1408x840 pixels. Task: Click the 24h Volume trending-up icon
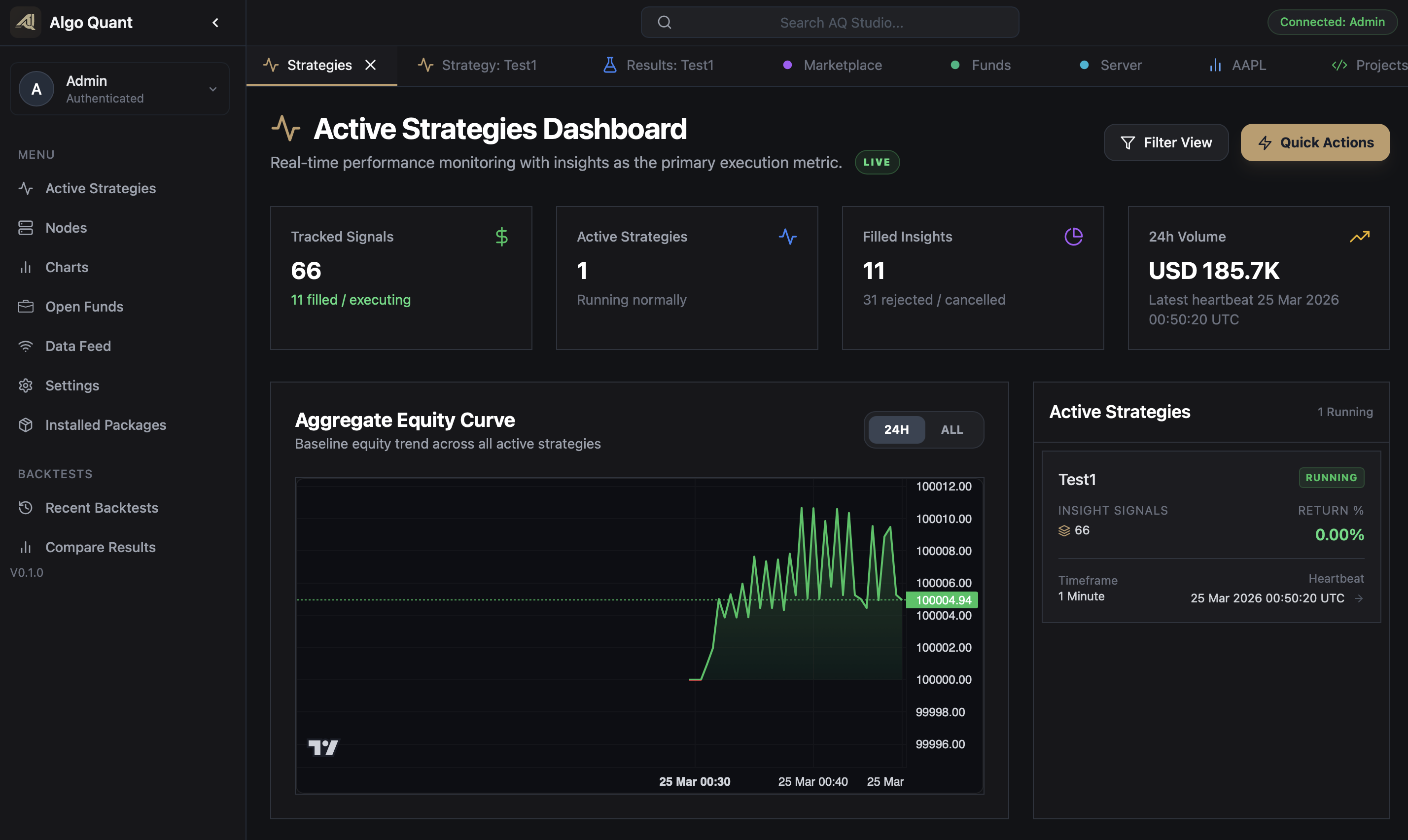[1359, 237]
